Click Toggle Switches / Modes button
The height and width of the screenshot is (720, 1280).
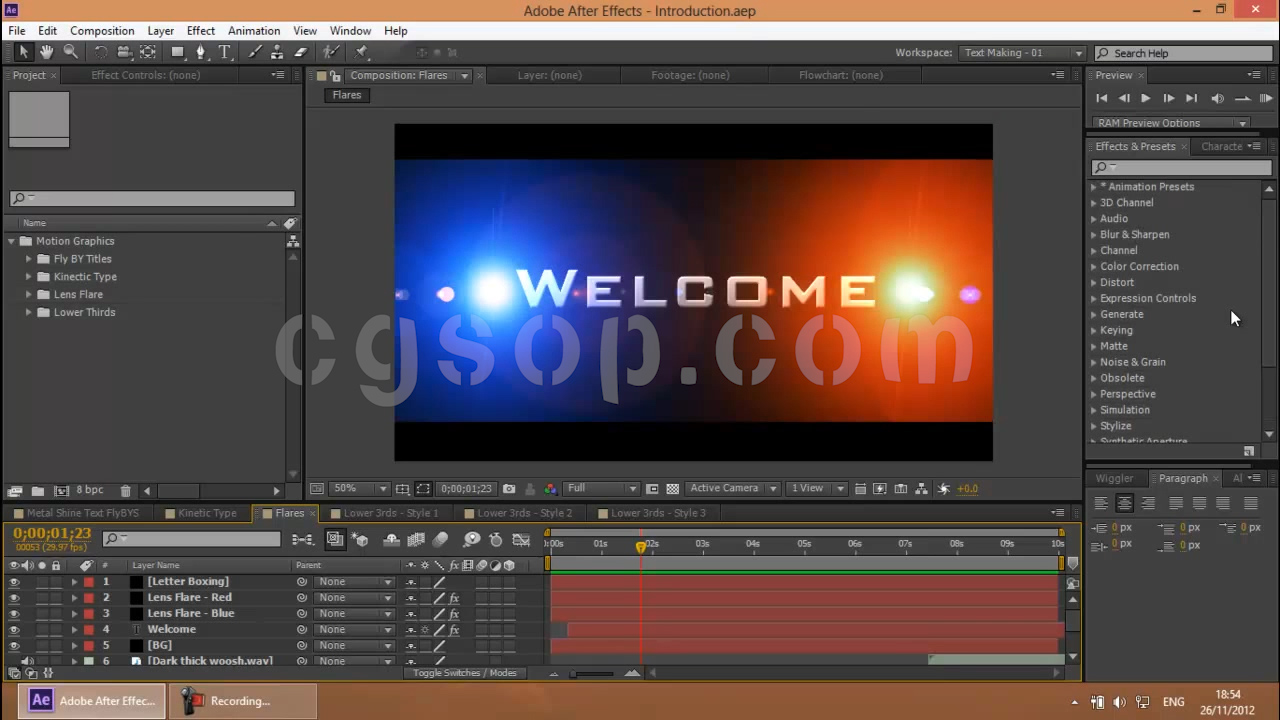465,673
